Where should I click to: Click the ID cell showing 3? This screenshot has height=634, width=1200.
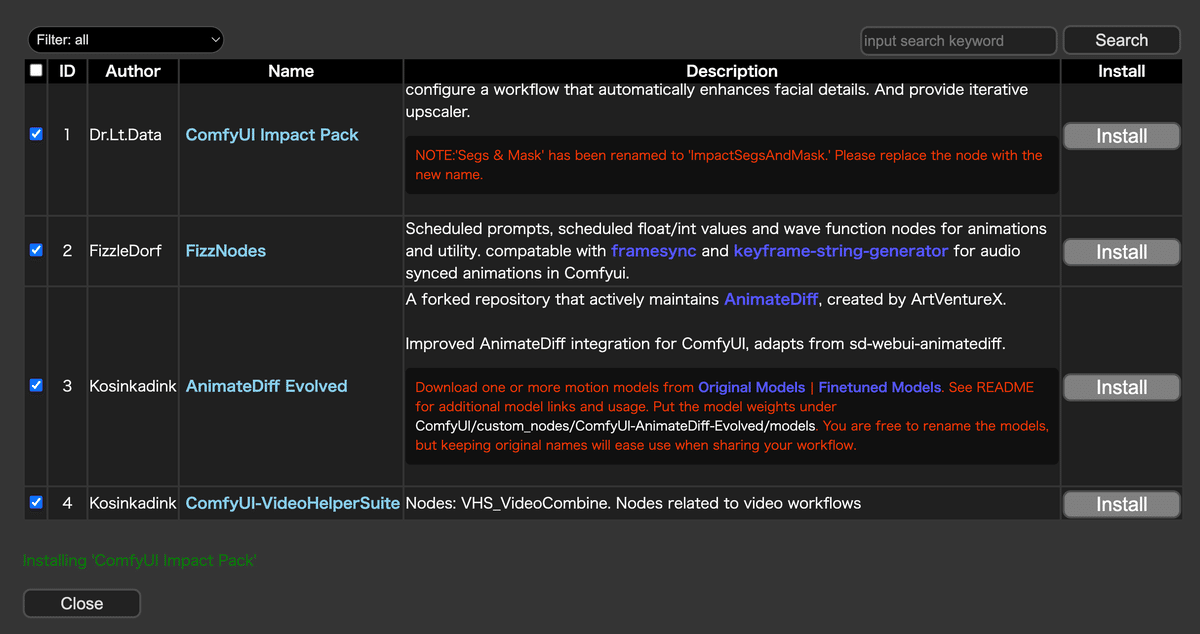67,386
